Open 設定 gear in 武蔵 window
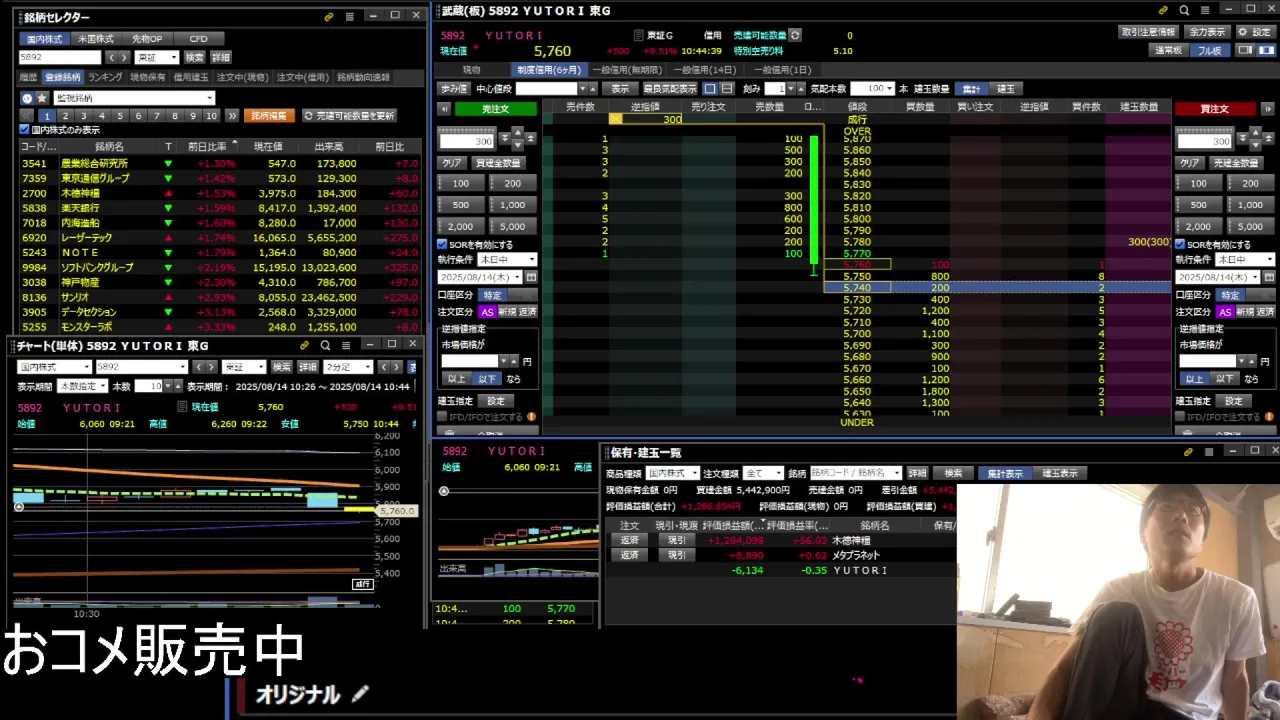The image size is (1280, 720). [1254, 32]
